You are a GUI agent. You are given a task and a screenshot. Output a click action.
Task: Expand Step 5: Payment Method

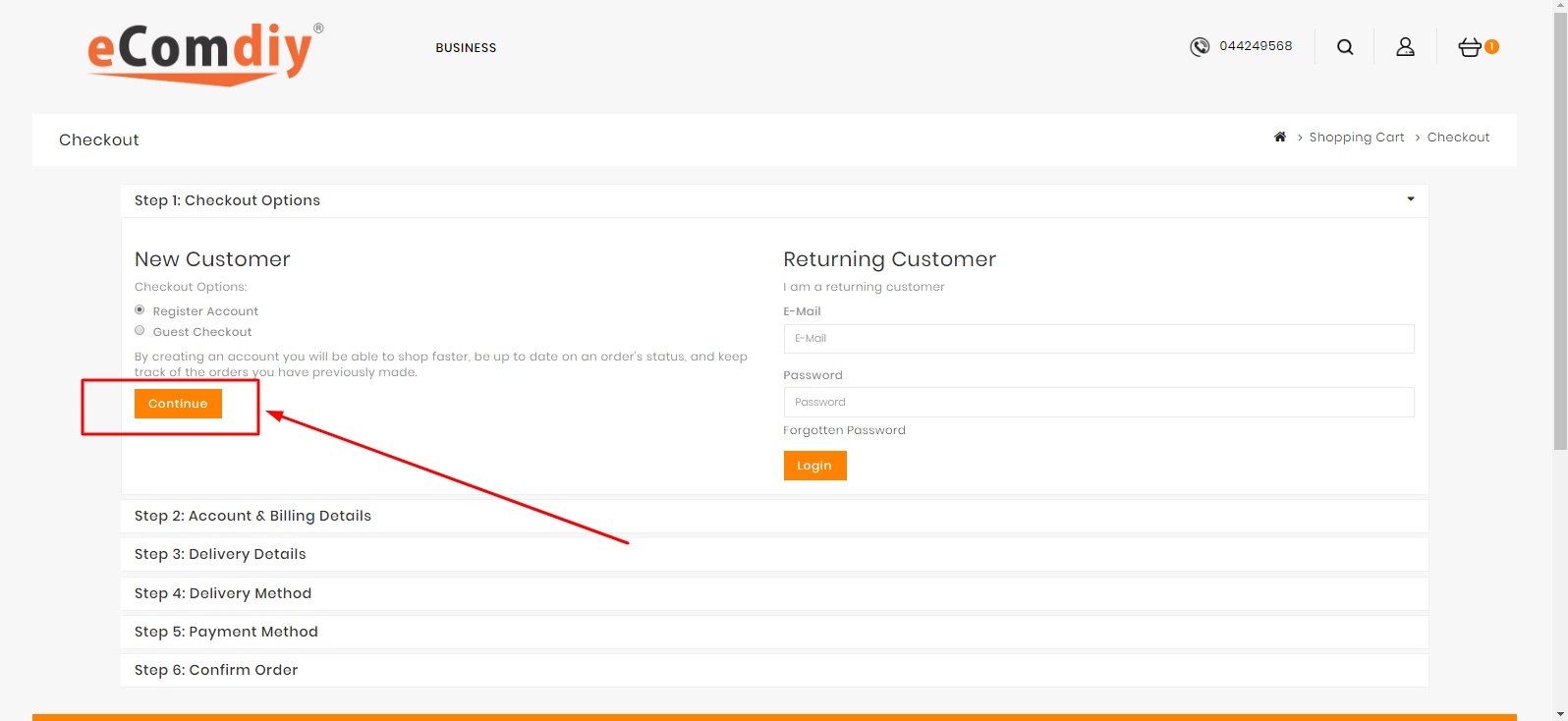tap(226, 632)
